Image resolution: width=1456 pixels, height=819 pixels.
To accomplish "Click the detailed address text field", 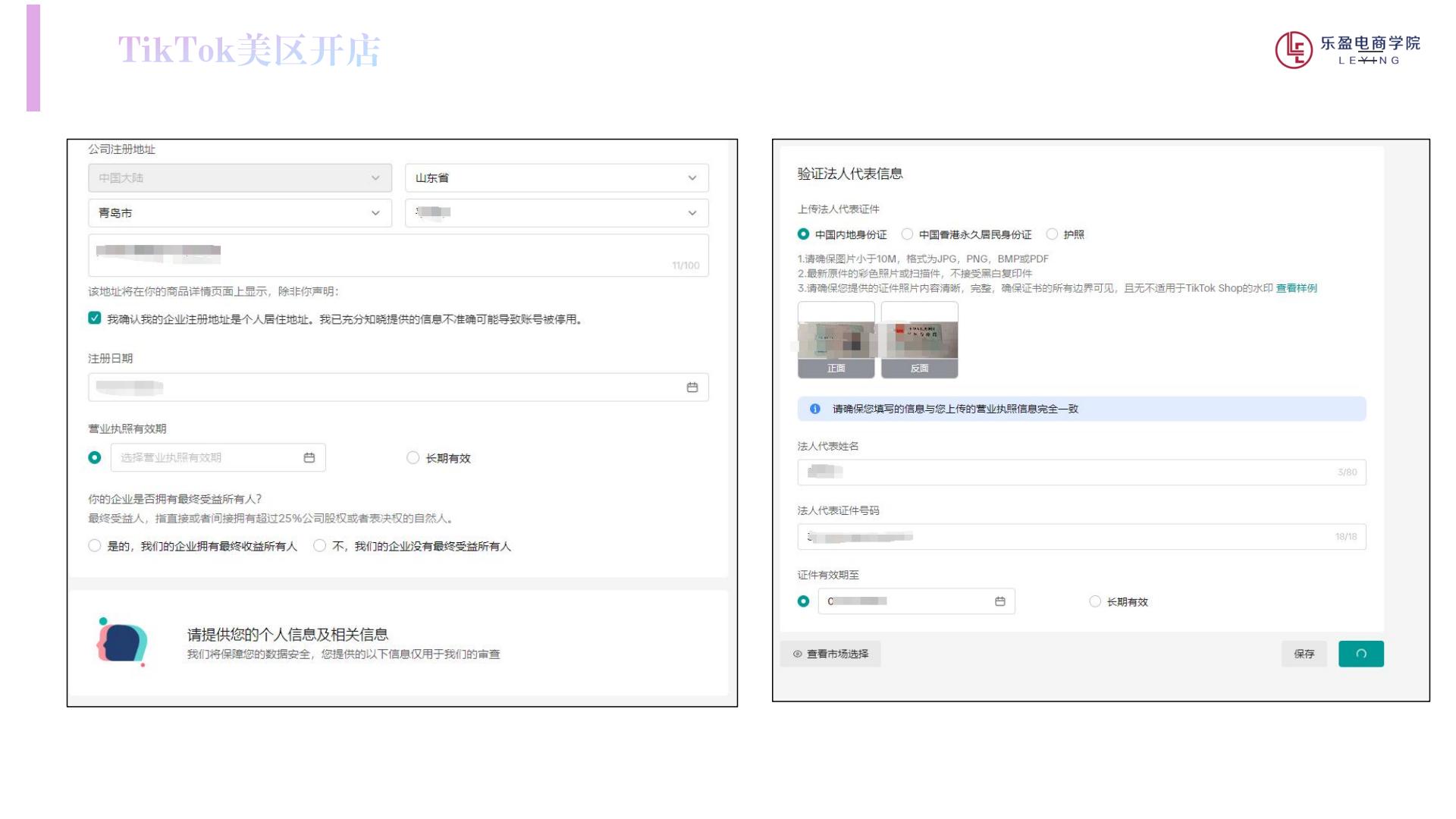I will click(398, 256).
